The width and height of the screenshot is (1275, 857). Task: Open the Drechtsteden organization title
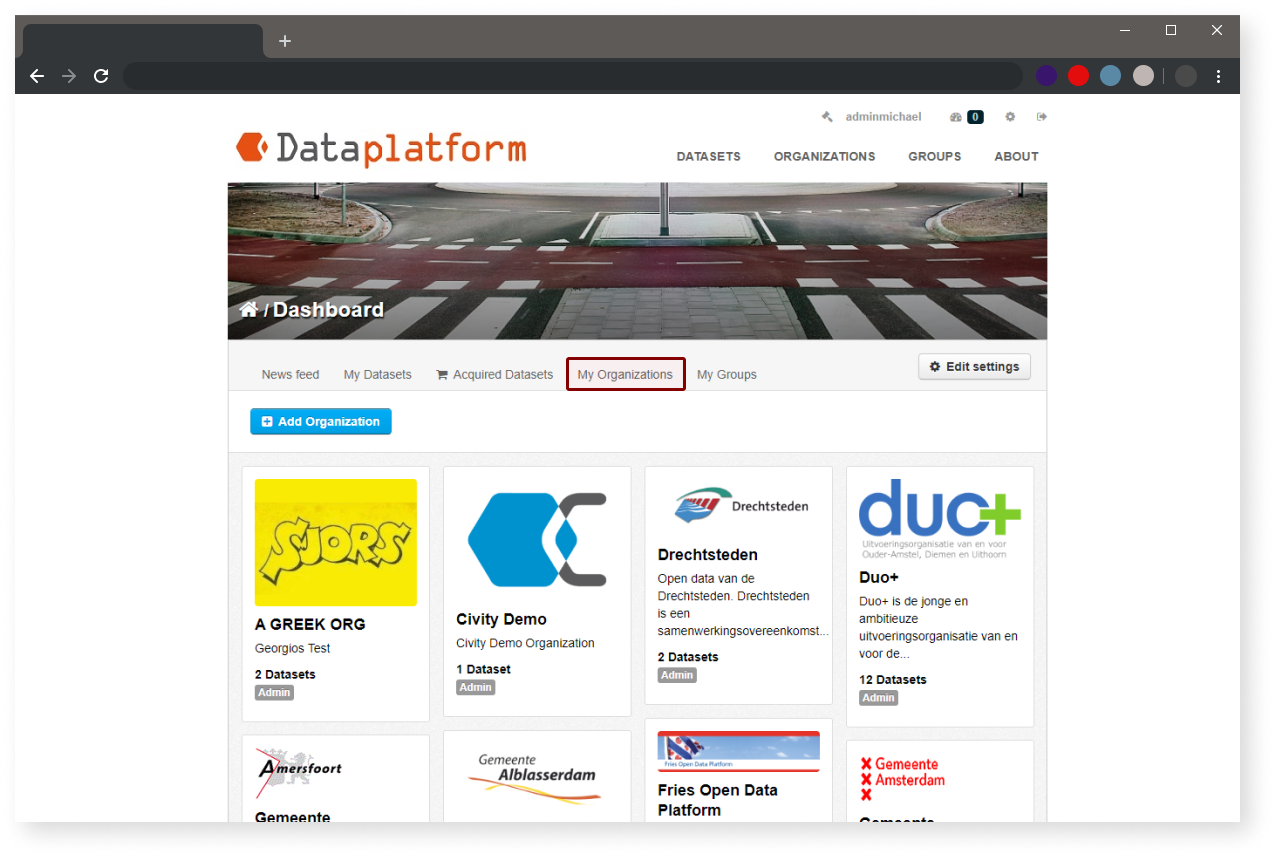coord(708,555)
